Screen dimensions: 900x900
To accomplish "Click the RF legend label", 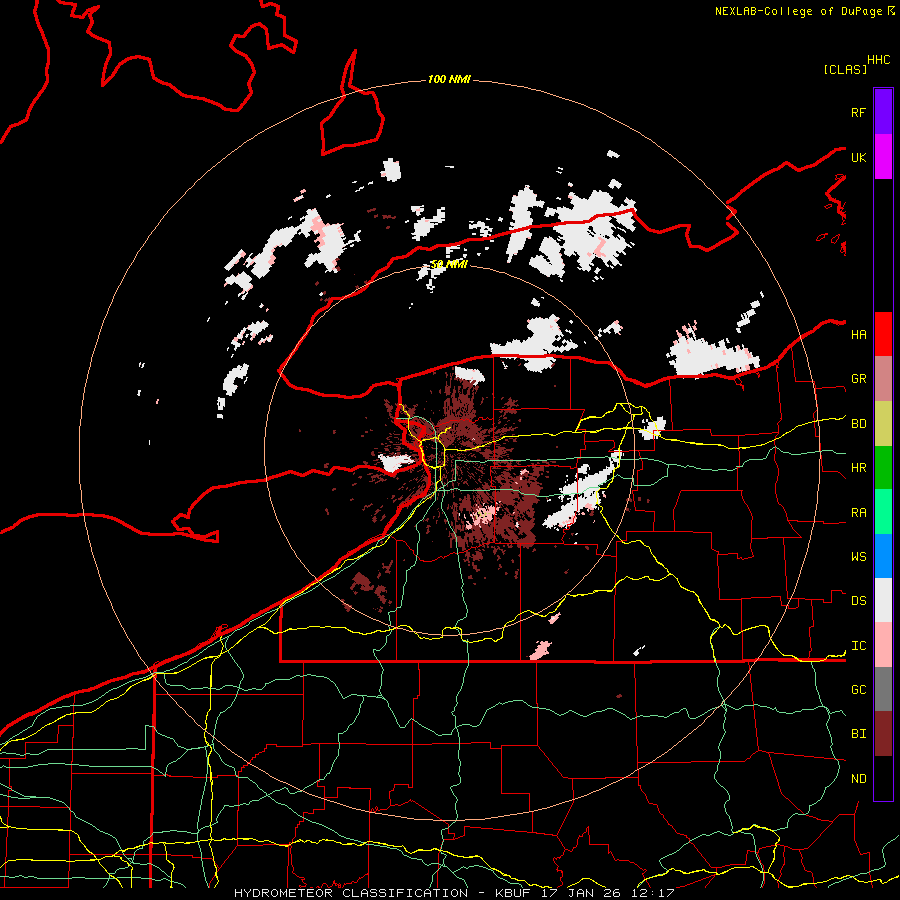I will (858, 112).
